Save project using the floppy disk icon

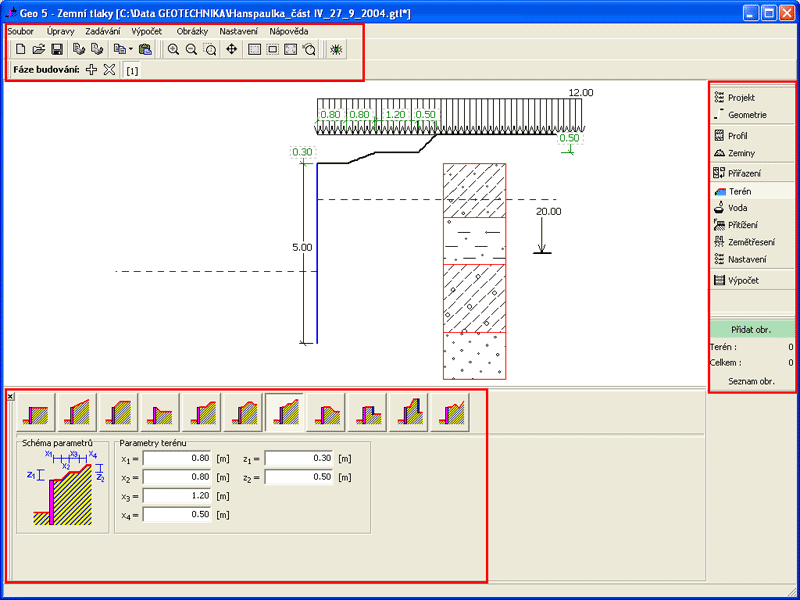click(56, 49)
